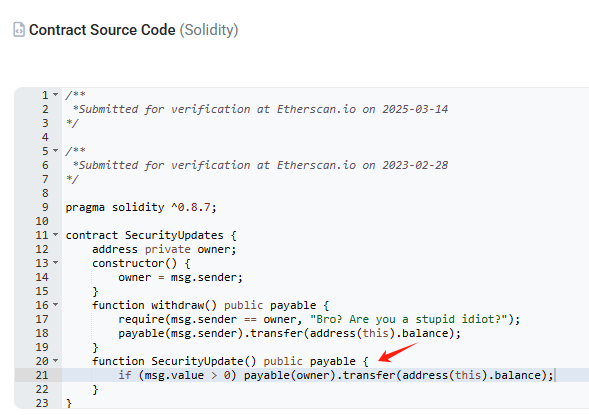Click the '*/' comment end on line 3
The image size is (589, 420).
[x=72, y=123]
